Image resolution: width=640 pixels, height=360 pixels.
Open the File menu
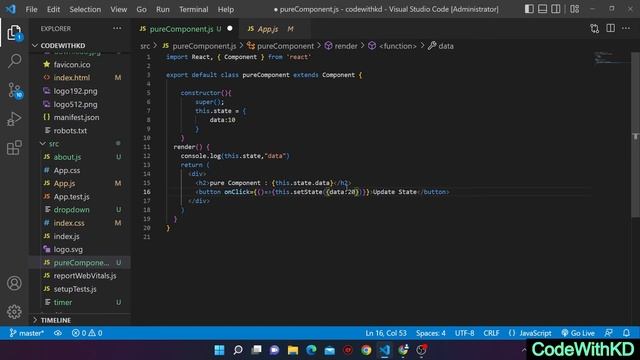click(x=31, y=9)
